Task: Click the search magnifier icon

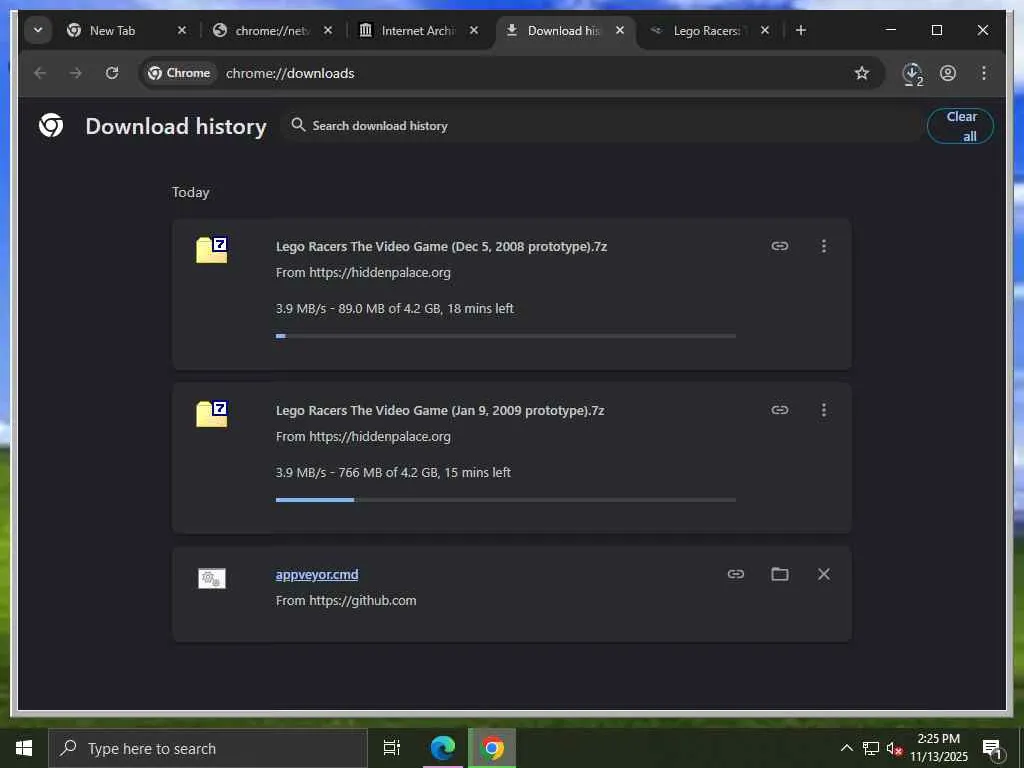Action: tap(298, 125)
